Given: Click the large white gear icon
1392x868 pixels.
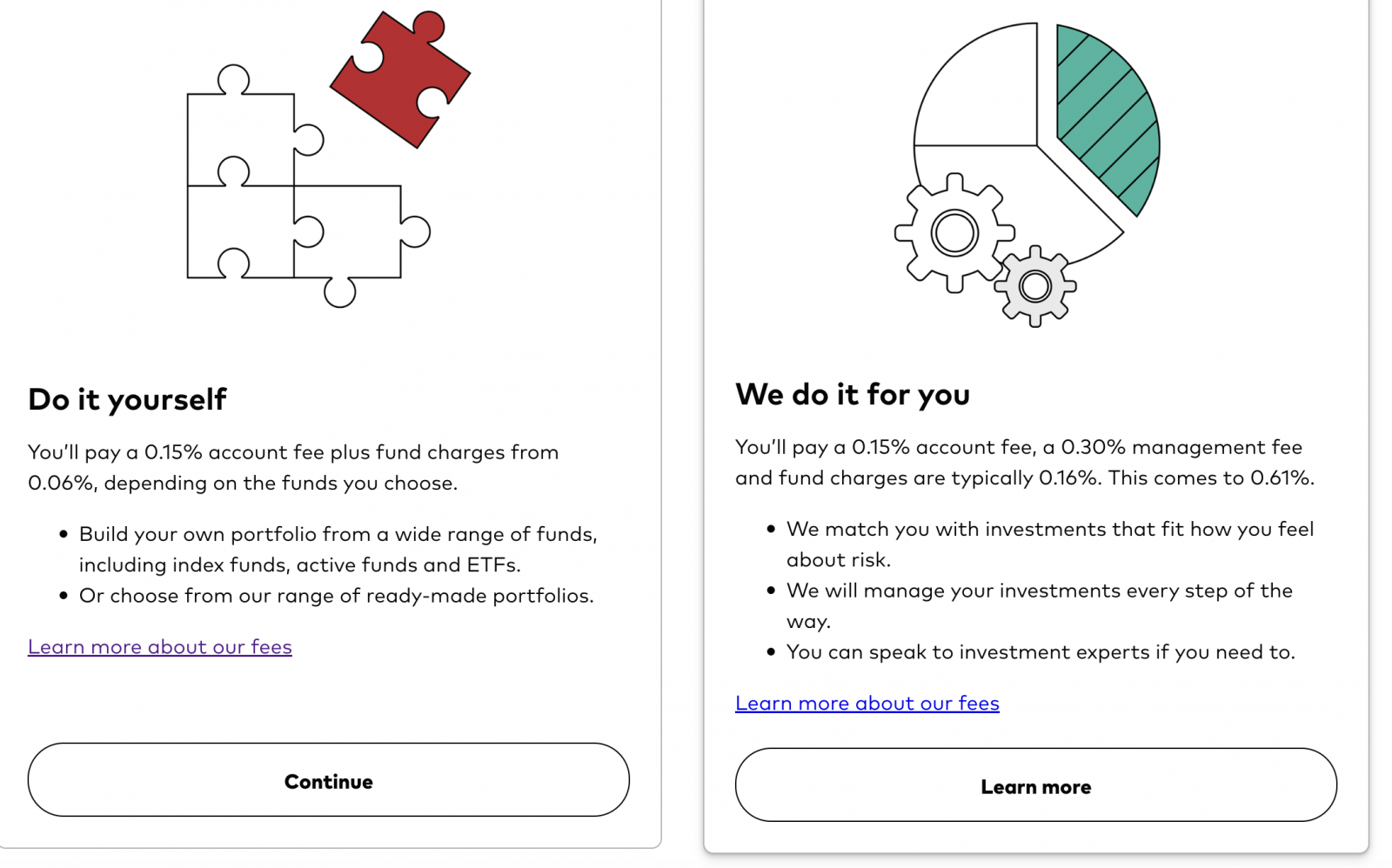Looking at the screenshot, I should click(x=954, y=232).
